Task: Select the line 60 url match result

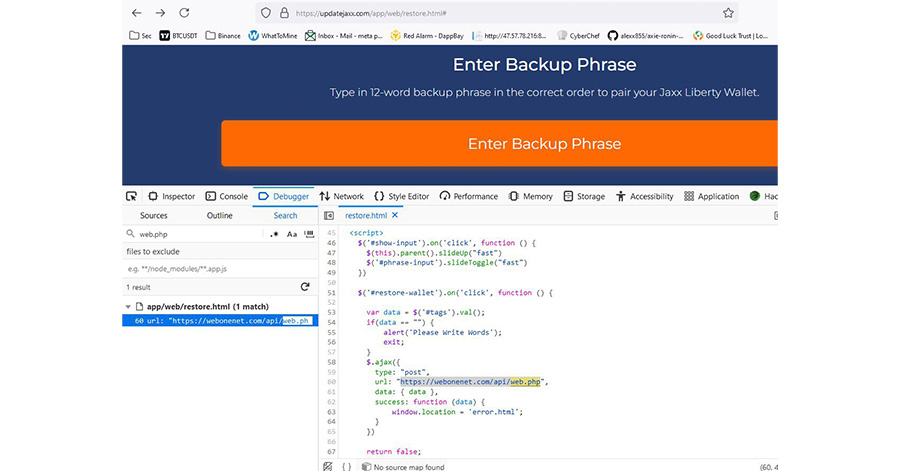Action: (x=220, y=321)
